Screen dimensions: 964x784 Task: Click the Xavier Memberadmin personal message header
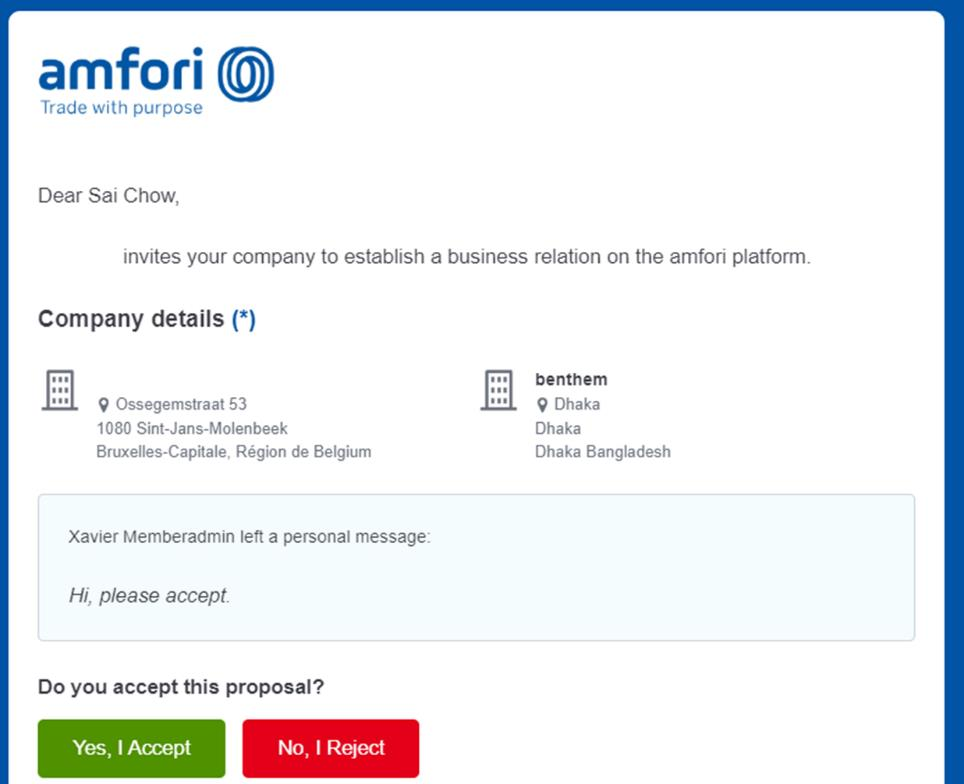[x=249, y=537]
